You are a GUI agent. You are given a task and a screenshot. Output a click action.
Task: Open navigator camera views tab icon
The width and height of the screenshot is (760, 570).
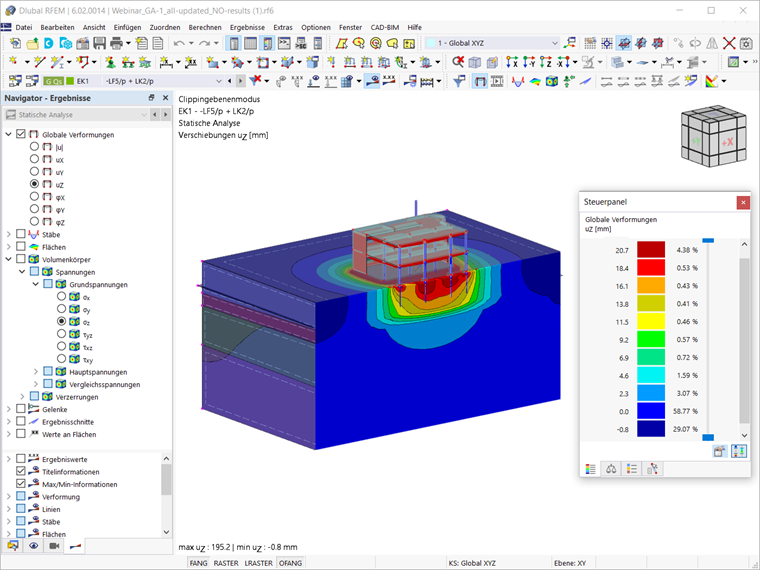tap(54, 546)
